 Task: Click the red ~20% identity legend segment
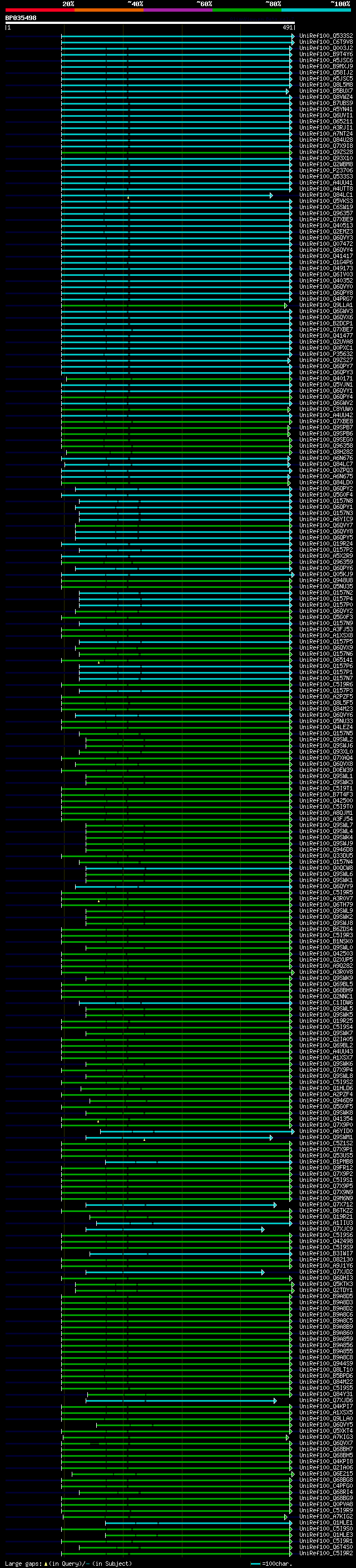click(40, 10)
